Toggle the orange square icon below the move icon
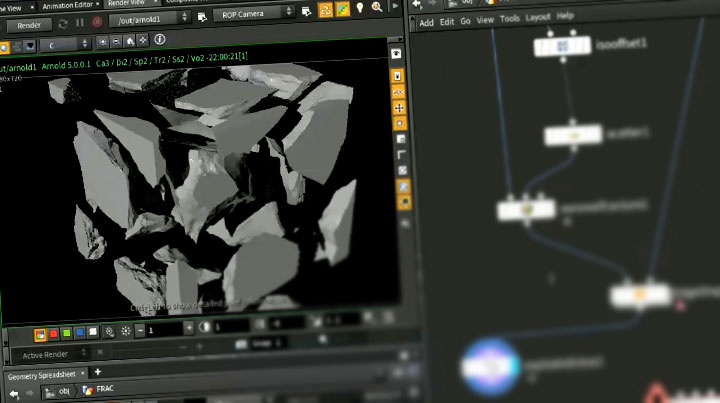This screenshot has width=720, height=403. click(400, 123)
